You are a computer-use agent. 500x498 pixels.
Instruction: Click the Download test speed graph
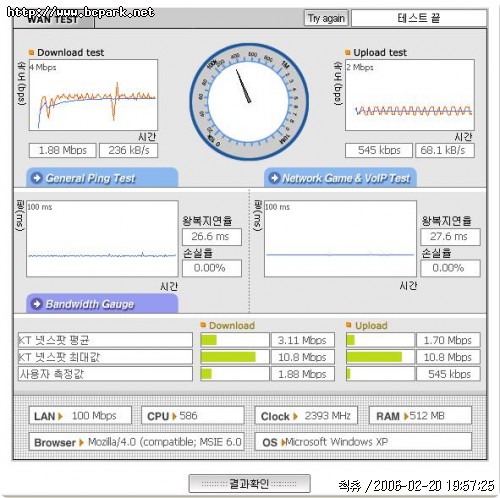point(93,95)
